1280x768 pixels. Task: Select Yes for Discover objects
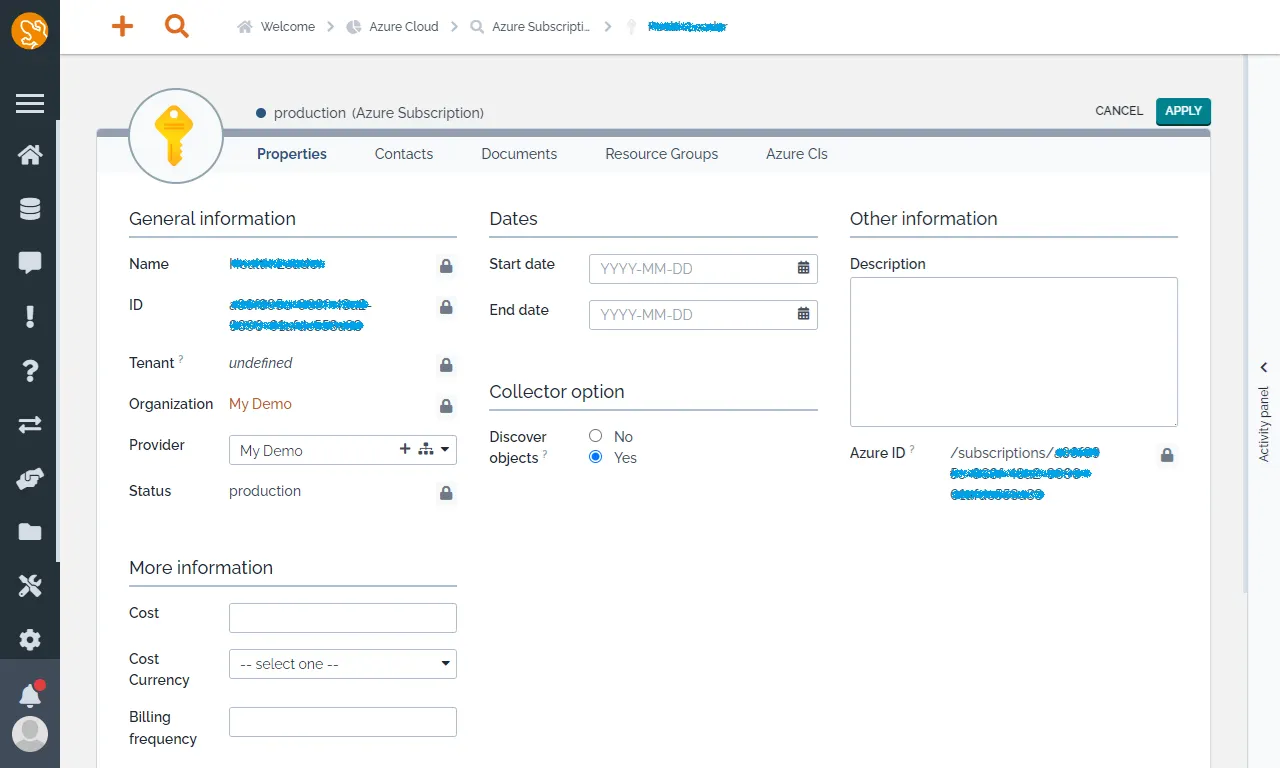click(596, 457)
